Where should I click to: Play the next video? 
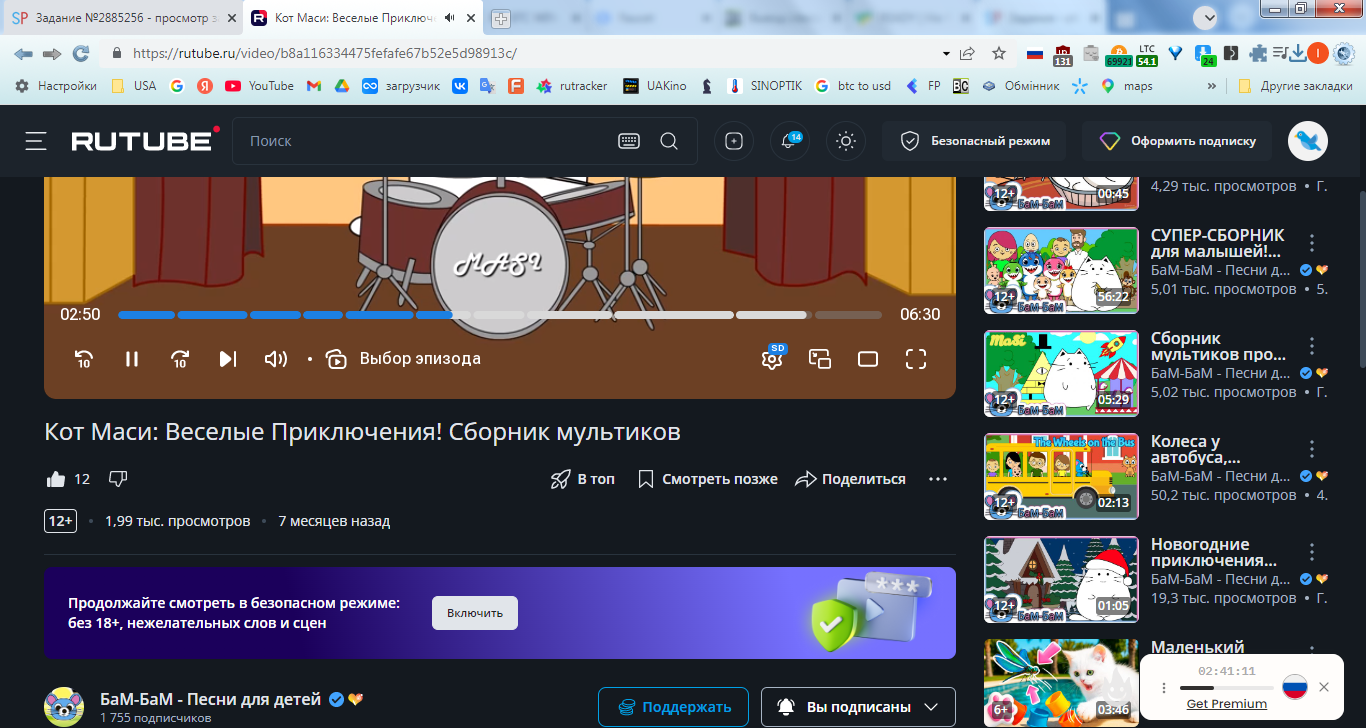[228, 359]
